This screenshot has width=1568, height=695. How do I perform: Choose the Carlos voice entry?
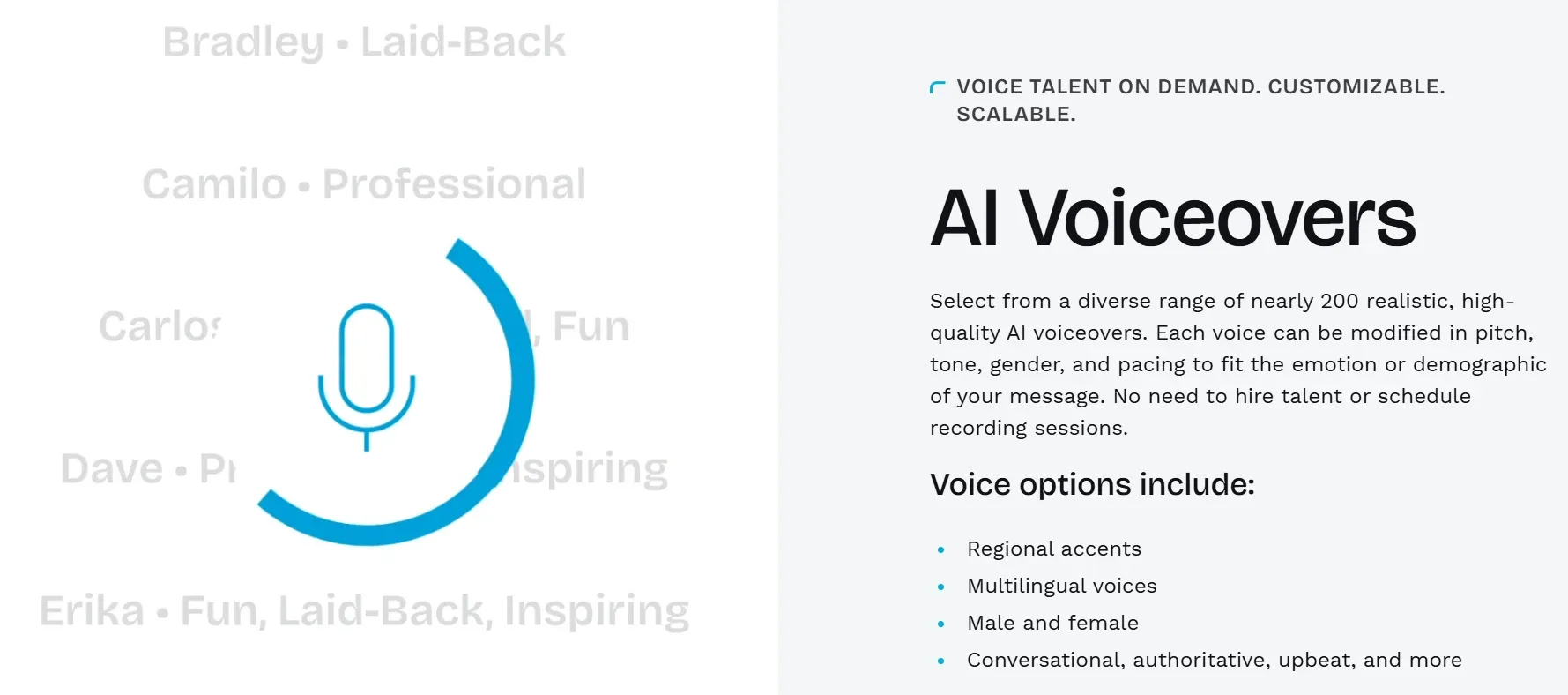160,326
